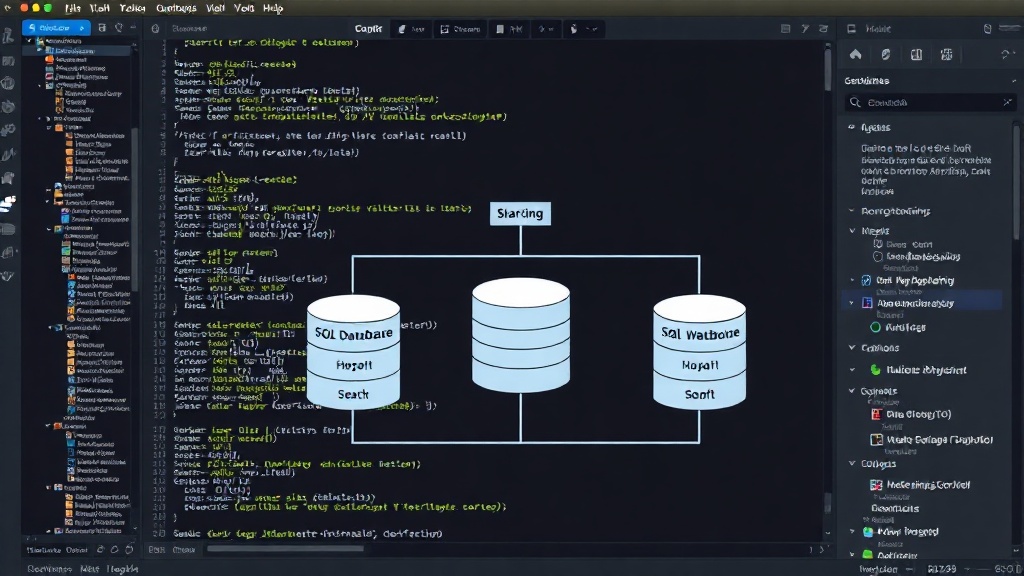Click the Net entry in status bar
Image resolution: width=1024 pixels, height=576 pixels.
click(89, 569)
